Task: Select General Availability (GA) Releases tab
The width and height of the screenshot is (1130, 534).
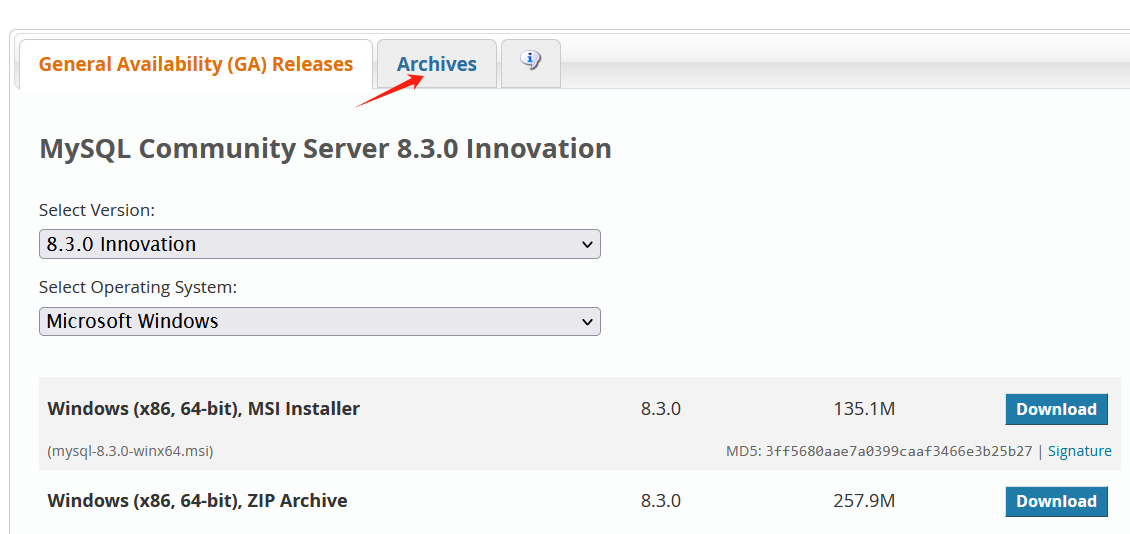Action: [195, 64]
